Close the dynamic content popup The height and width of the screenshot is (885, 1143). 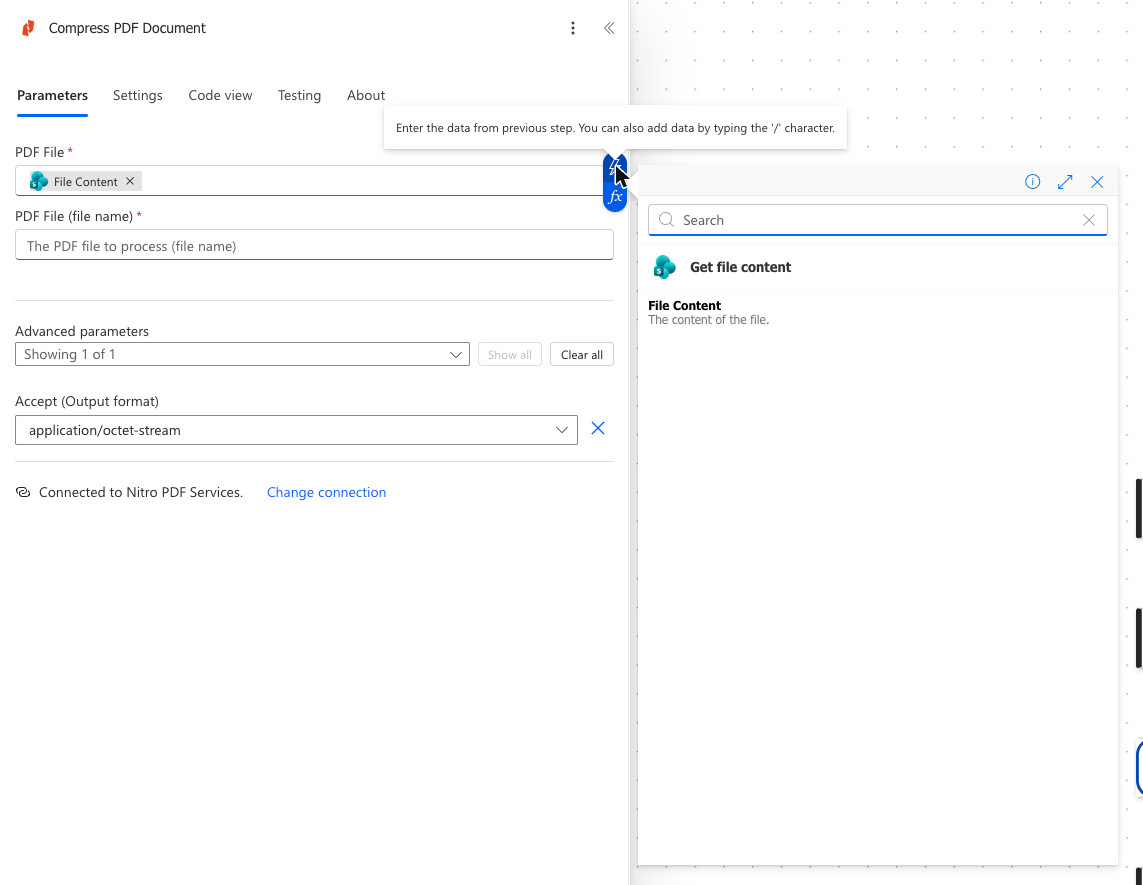pos(1096,182)
